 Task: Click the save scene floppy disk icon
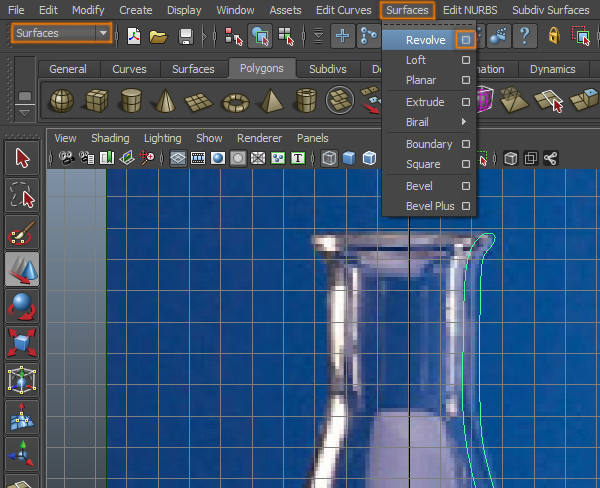tap(186, 36)
